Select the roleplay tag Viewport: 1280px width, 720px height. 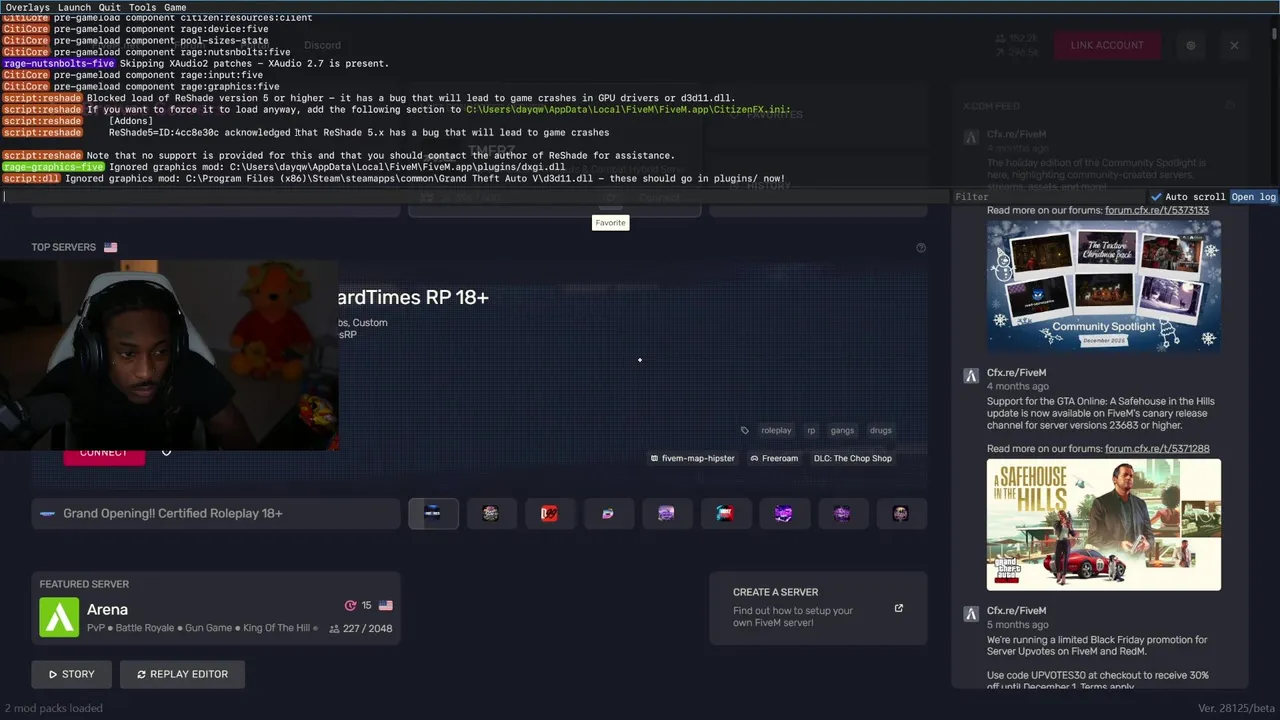pos(776,430)
